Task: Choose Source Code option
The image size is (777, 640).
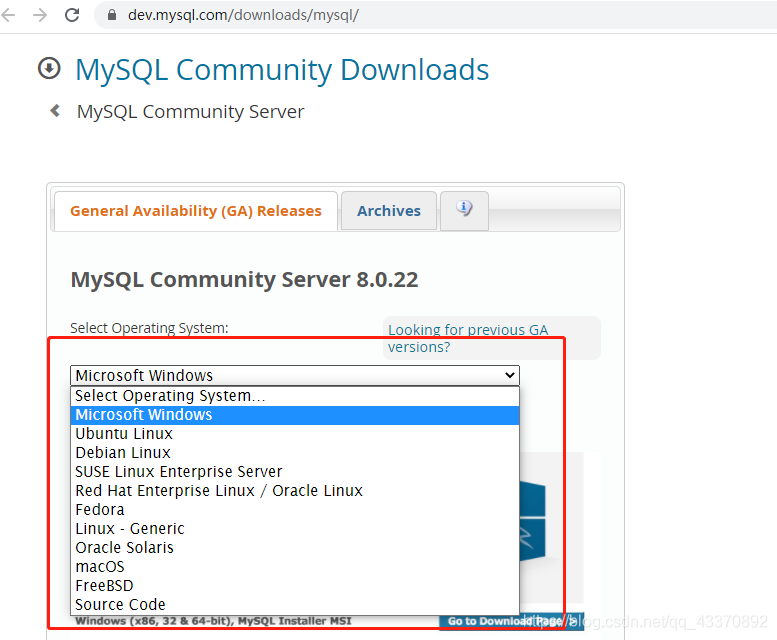Action: click(295, 605)
